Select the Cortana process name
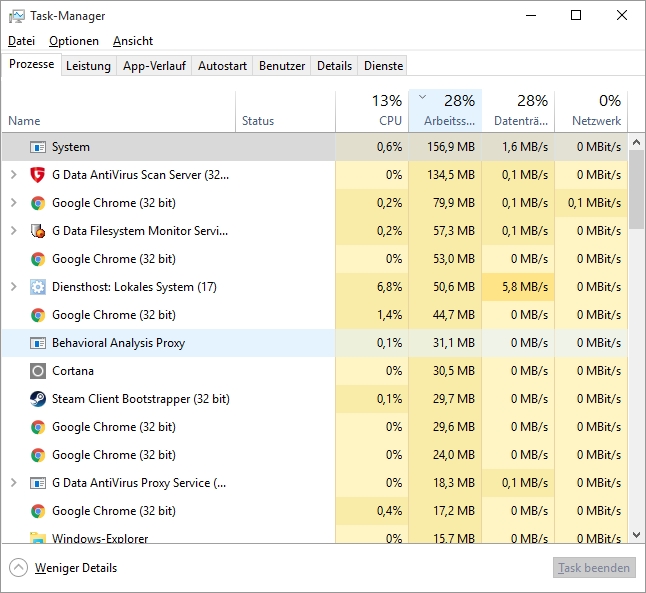The image size is (646, 593). (73, 371)
